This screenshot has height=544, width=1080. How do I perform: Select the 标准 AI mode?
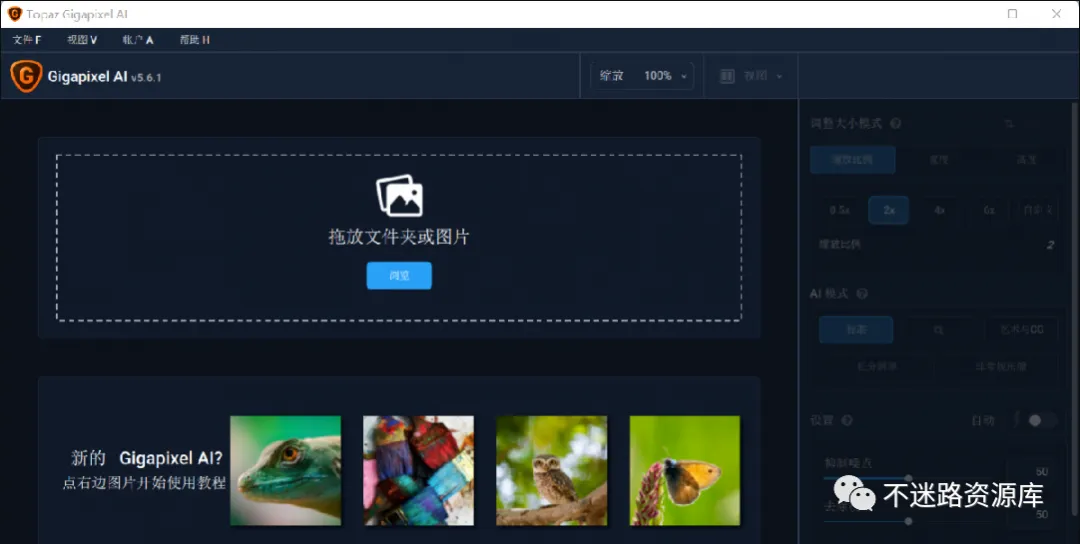[x=856, y=330]
